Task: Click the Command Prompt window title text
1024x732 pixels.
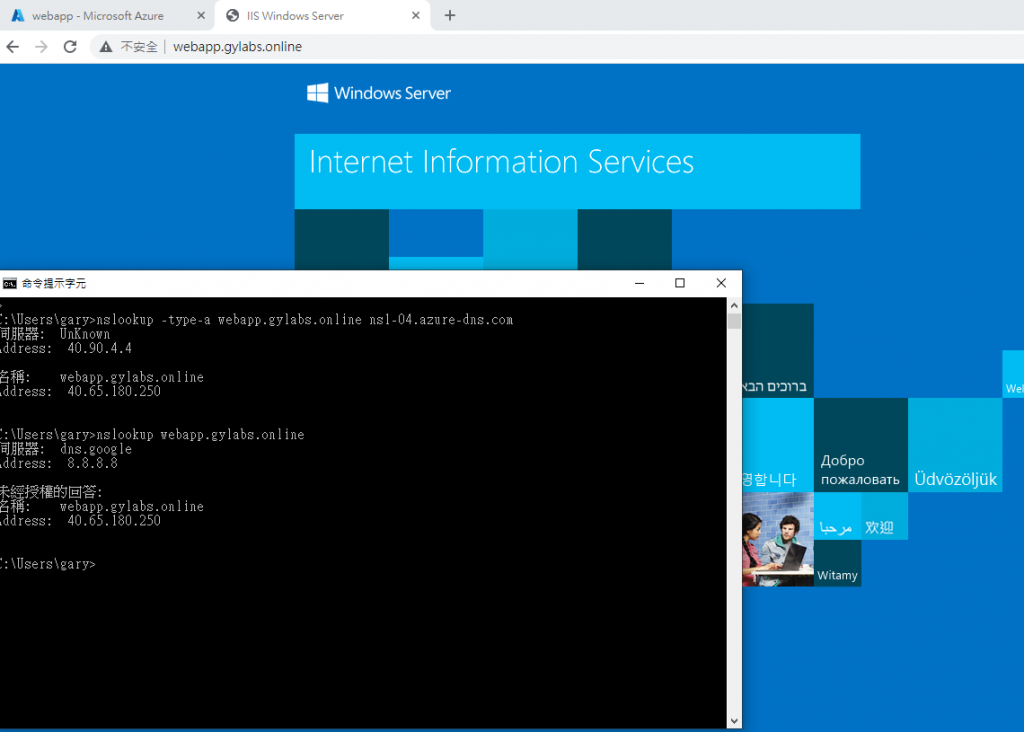Action: (54, 283)
